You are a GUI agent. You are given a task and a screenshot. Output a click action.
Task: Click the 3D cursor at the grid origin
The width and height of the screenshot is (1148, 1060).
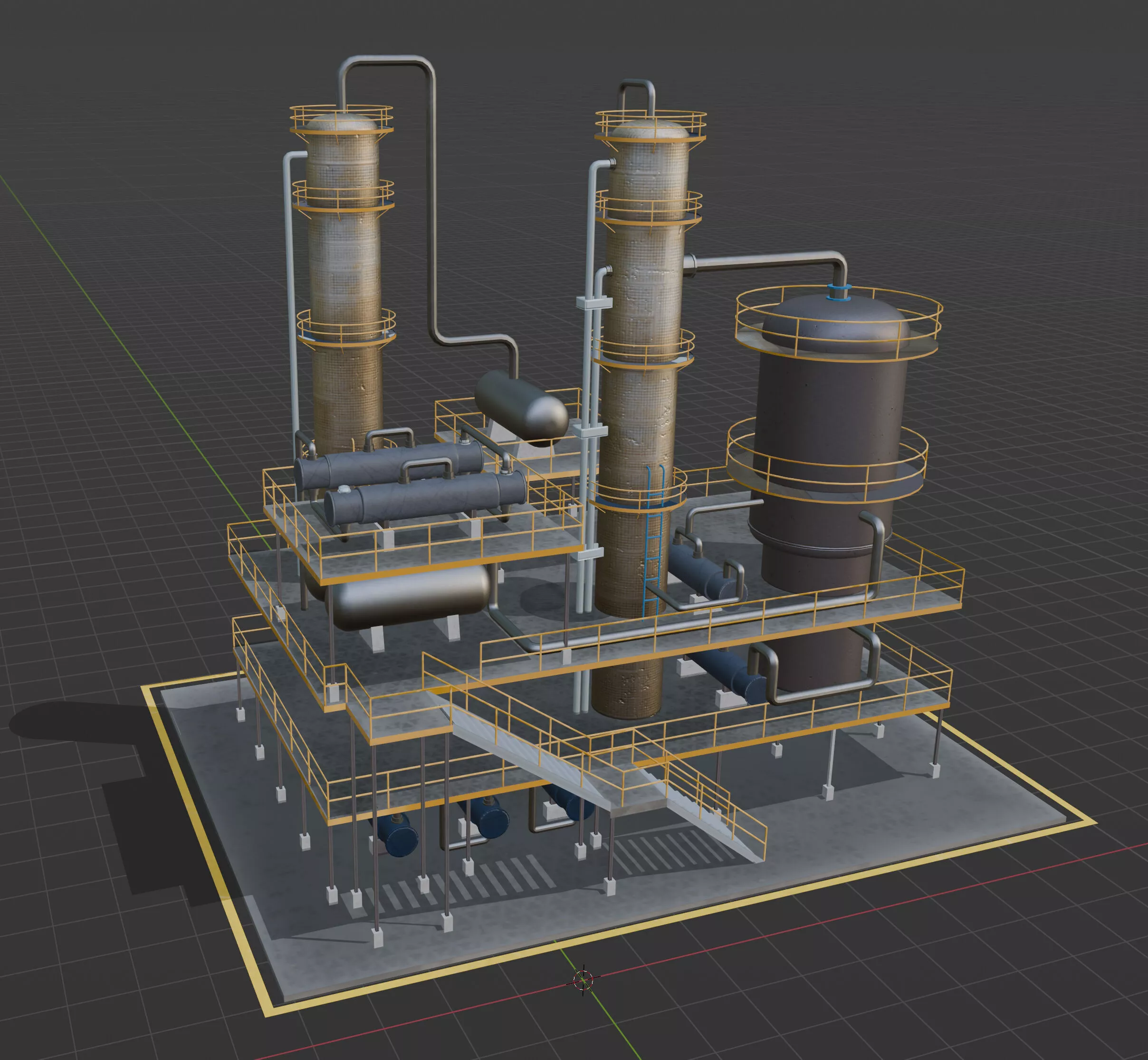583,979
